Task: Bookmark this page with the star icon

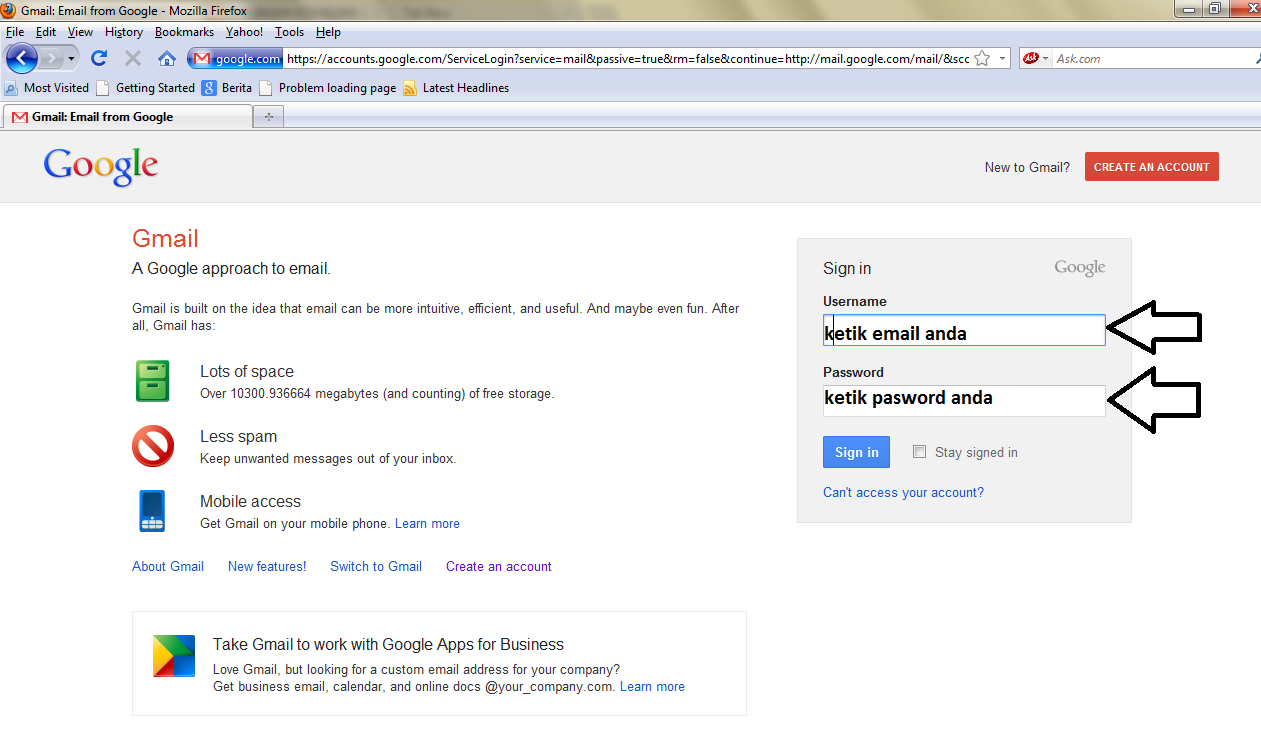Action: [981, 59]
